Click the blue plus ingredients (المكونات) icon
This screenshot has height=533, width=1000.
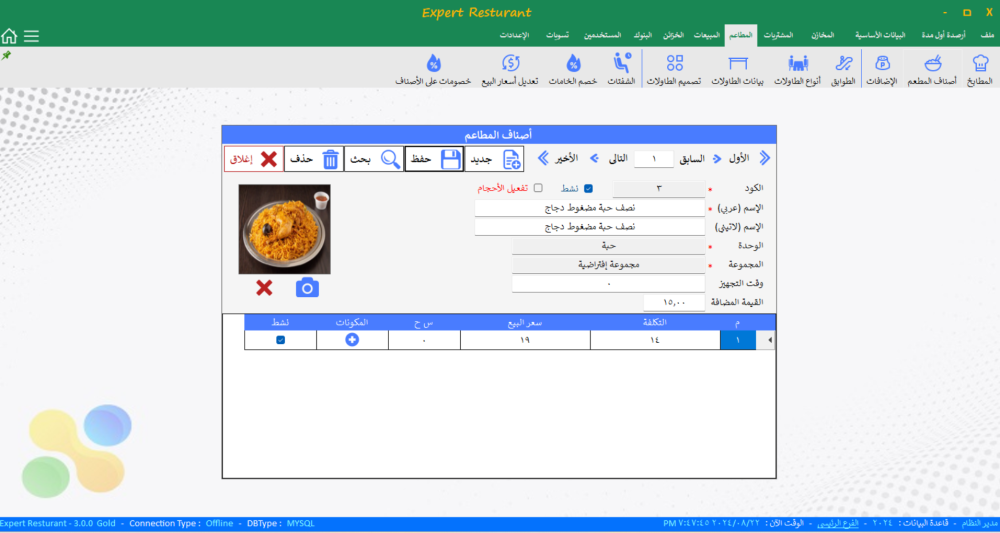pos(352,340)
